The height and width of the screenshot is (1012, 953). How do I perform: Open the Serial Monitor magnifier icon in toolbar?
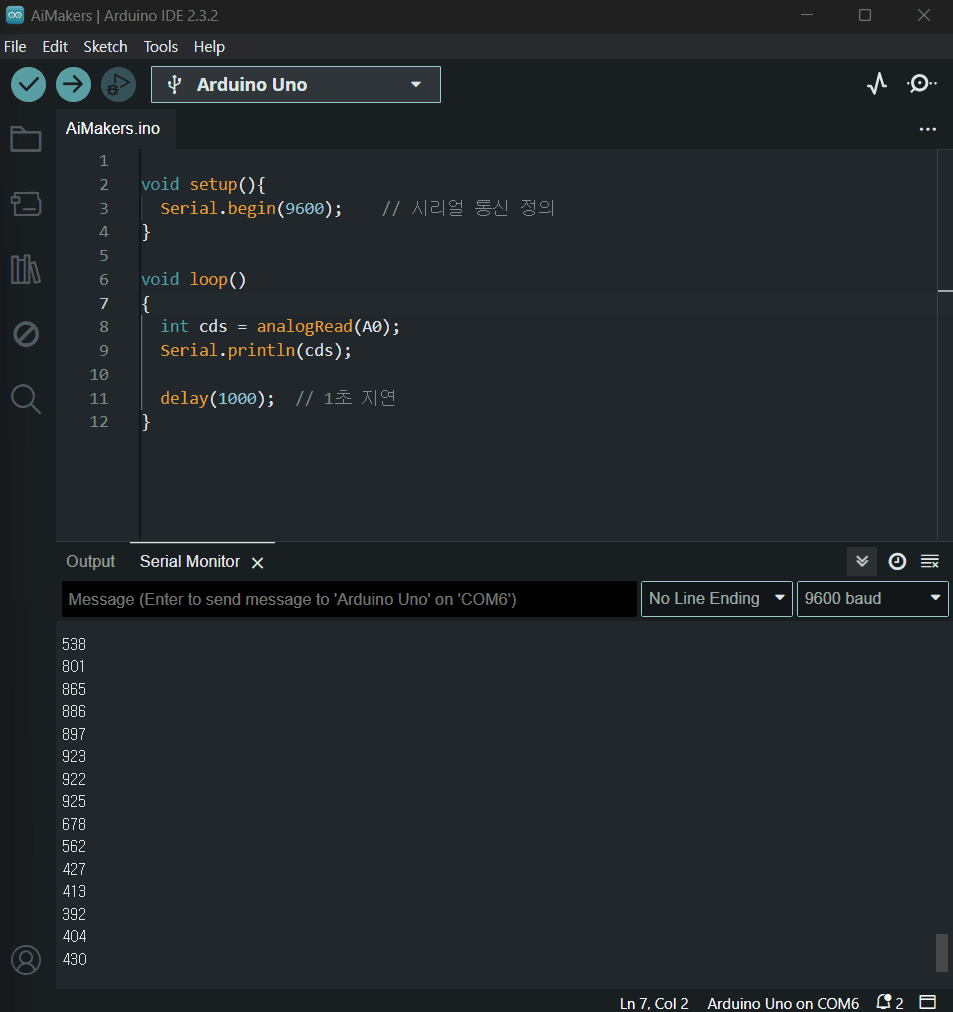point(921,84)
